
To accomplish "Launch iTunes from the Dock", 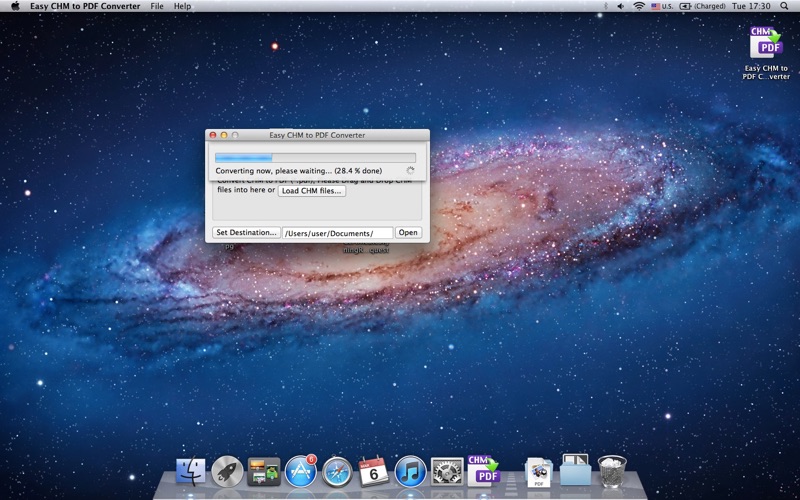I will click(410, 471).
